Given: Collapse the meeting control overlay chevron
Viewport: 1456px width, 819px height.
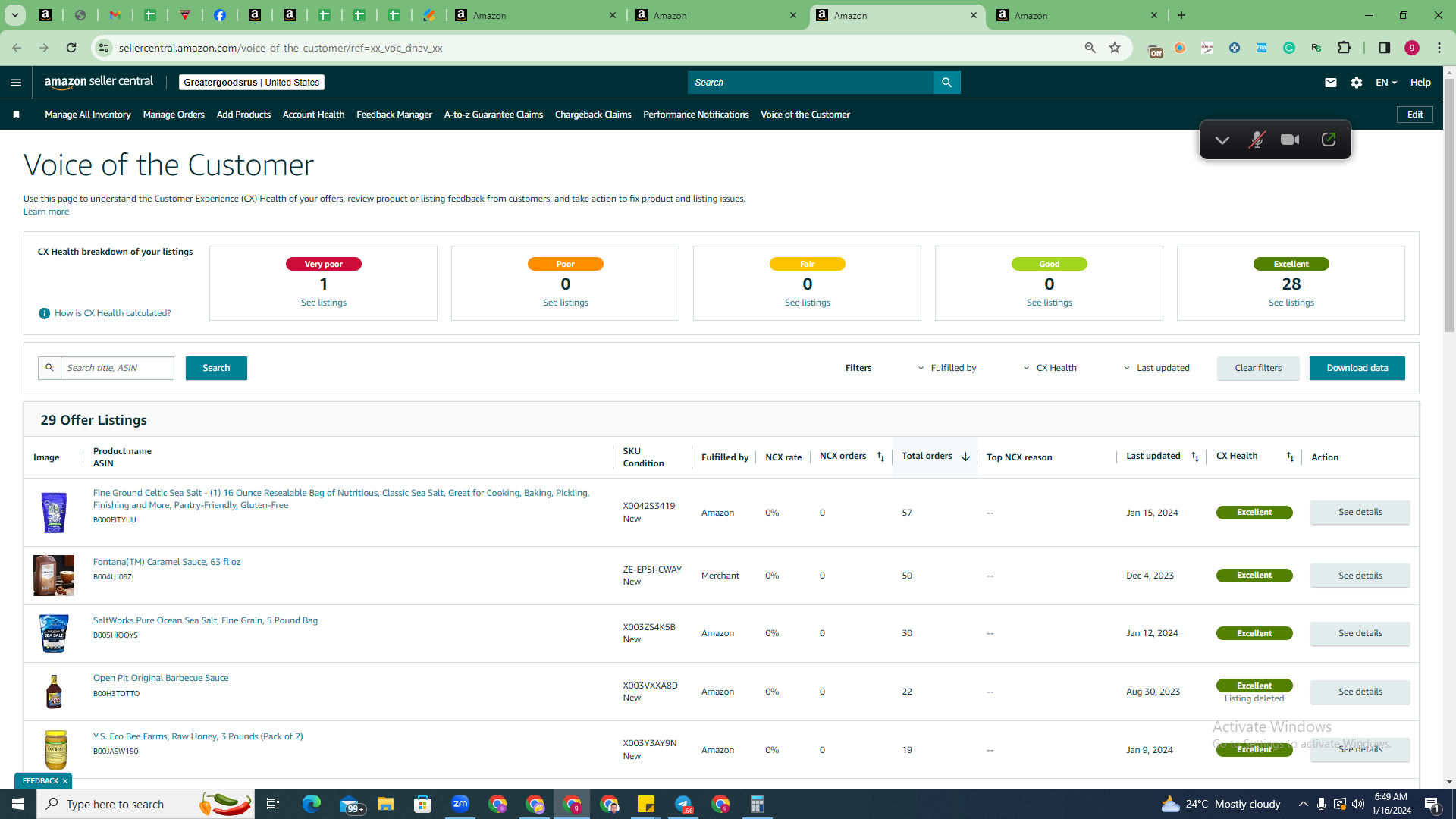Looking at the screenshot, I should (x=1222, y=140).
